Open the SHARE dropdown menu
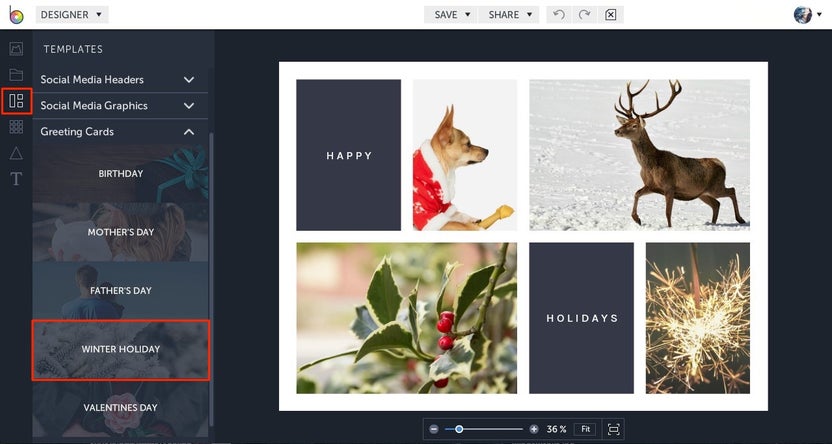The width and height of the screenshot is (832, 444). (x=509, y=15)
